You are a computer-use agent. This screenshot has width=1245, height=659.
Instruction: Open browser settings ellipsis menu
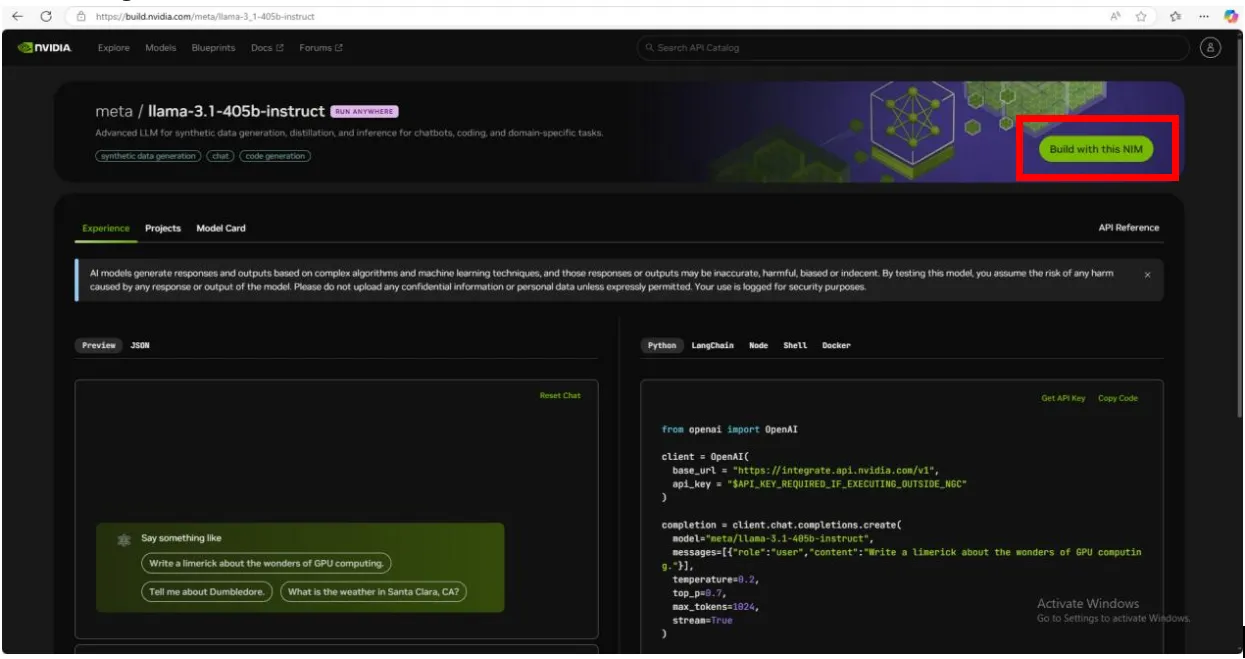[x=1203, y=16]
